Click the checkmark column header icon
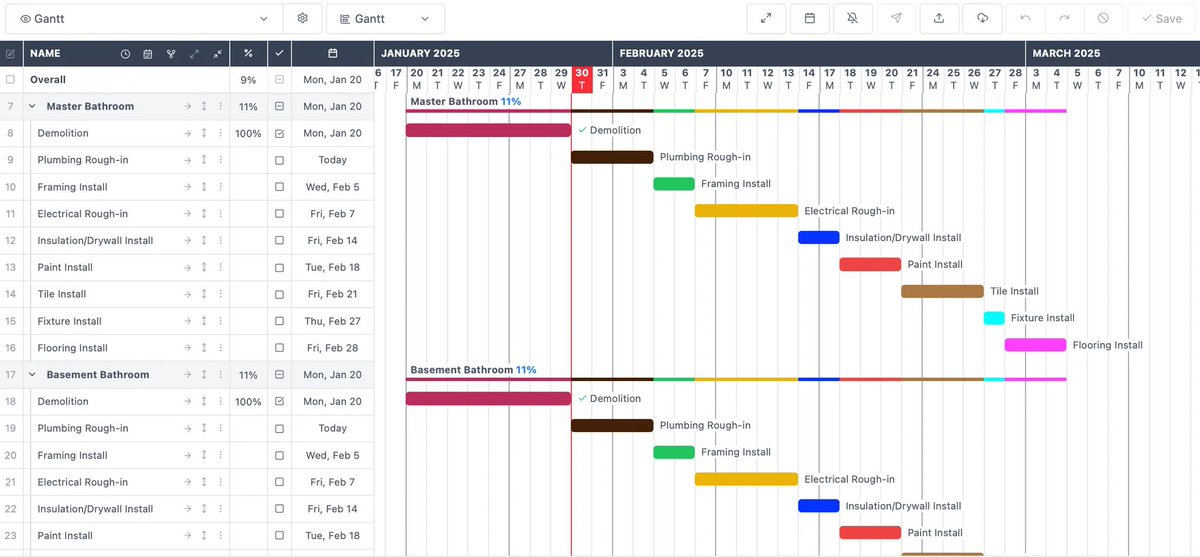 tap(279, 53)
